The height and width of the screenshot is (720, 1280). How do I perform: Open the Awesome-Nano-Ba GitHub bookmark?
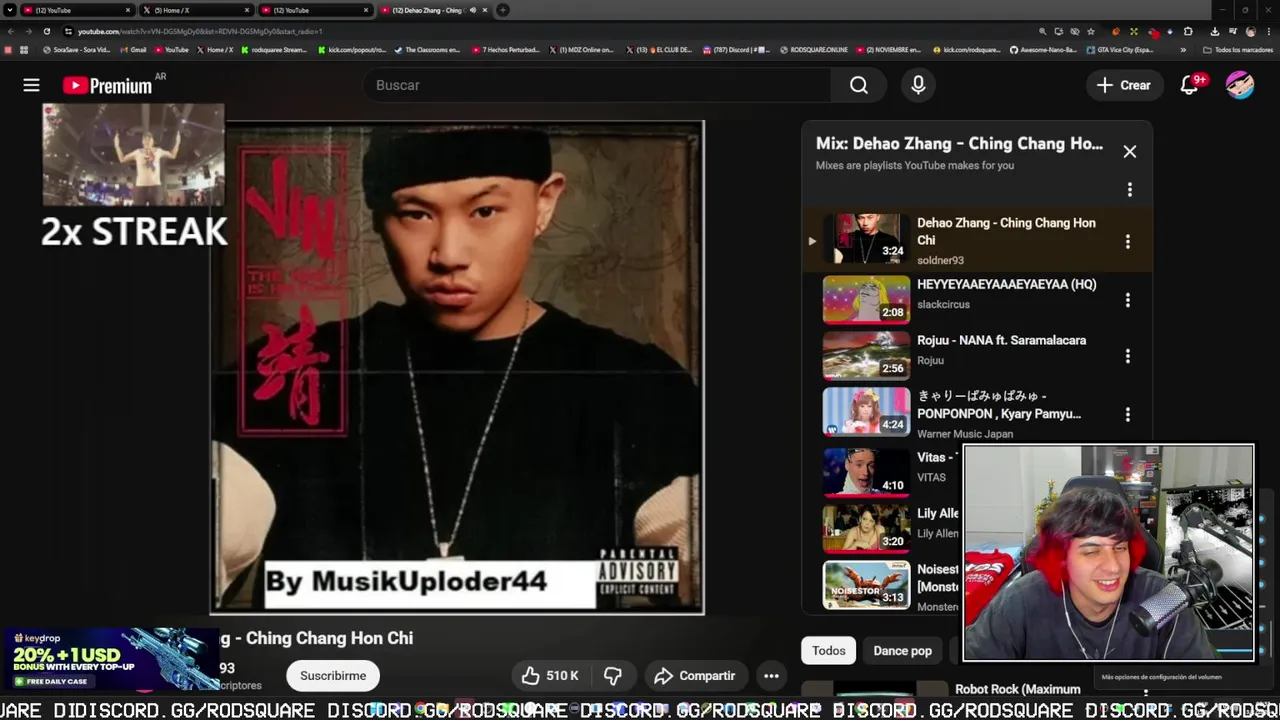(x=1043, y=50)
